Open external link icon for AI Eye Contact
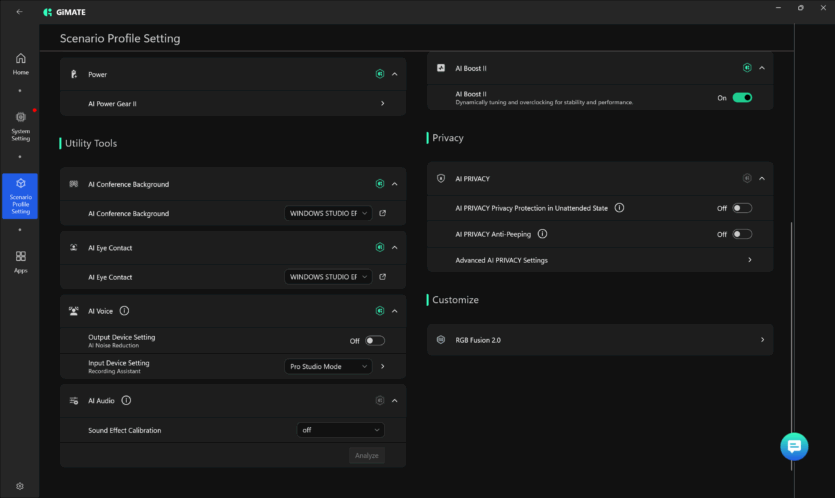Viewport: 835px width, 498px height. (382, 277)
